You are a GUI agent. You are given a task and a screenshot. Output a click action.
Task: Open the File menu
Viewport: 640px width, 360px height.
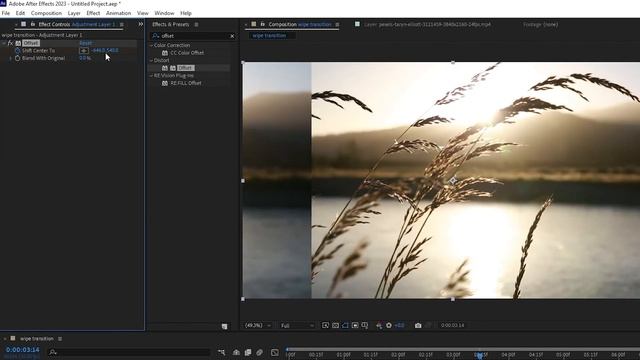click(6, 13)
